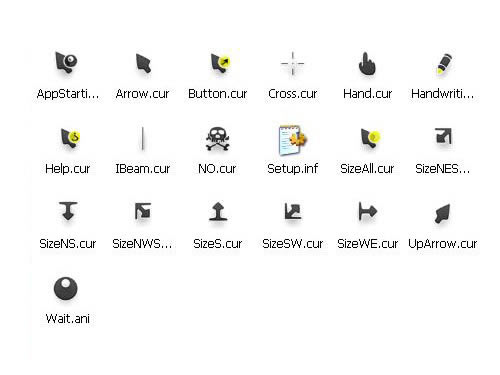Select the SizeNS.cur down arrow icon
The width and height of the screenshot is (500, 375).
click(68, 211)
